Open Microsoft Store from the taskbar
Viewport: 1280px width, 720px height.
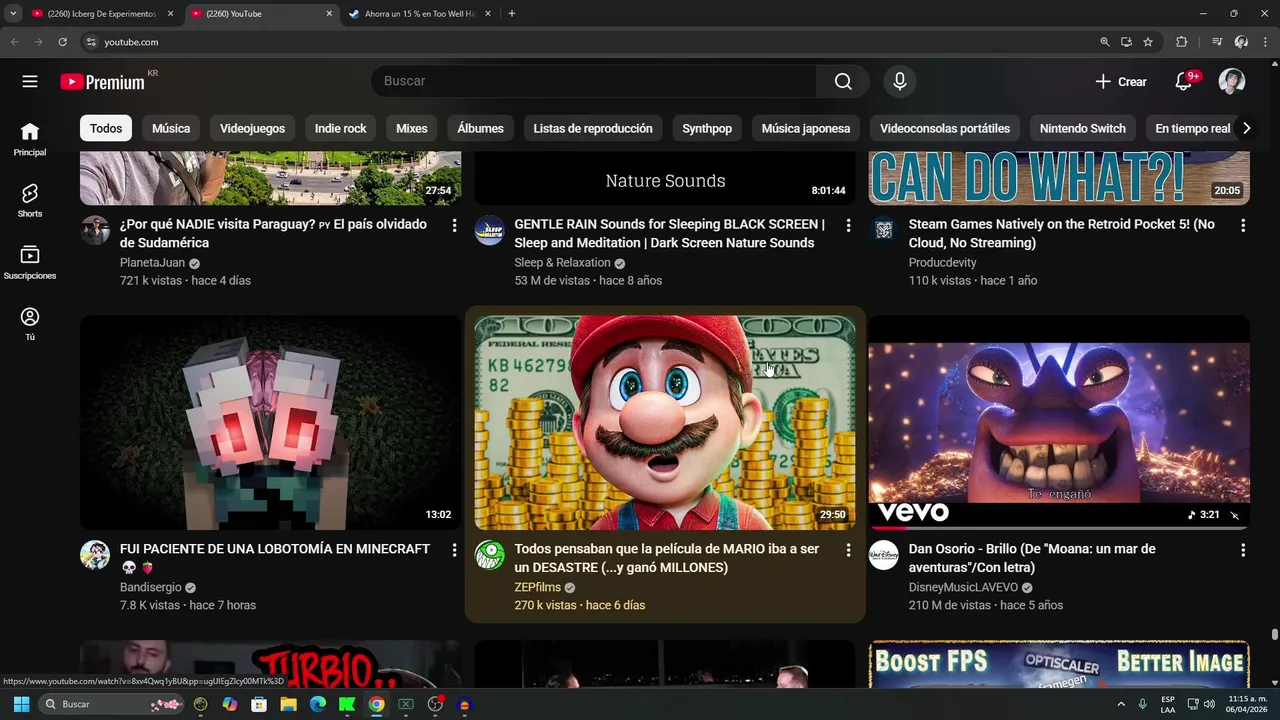click(x=259, y=704)
